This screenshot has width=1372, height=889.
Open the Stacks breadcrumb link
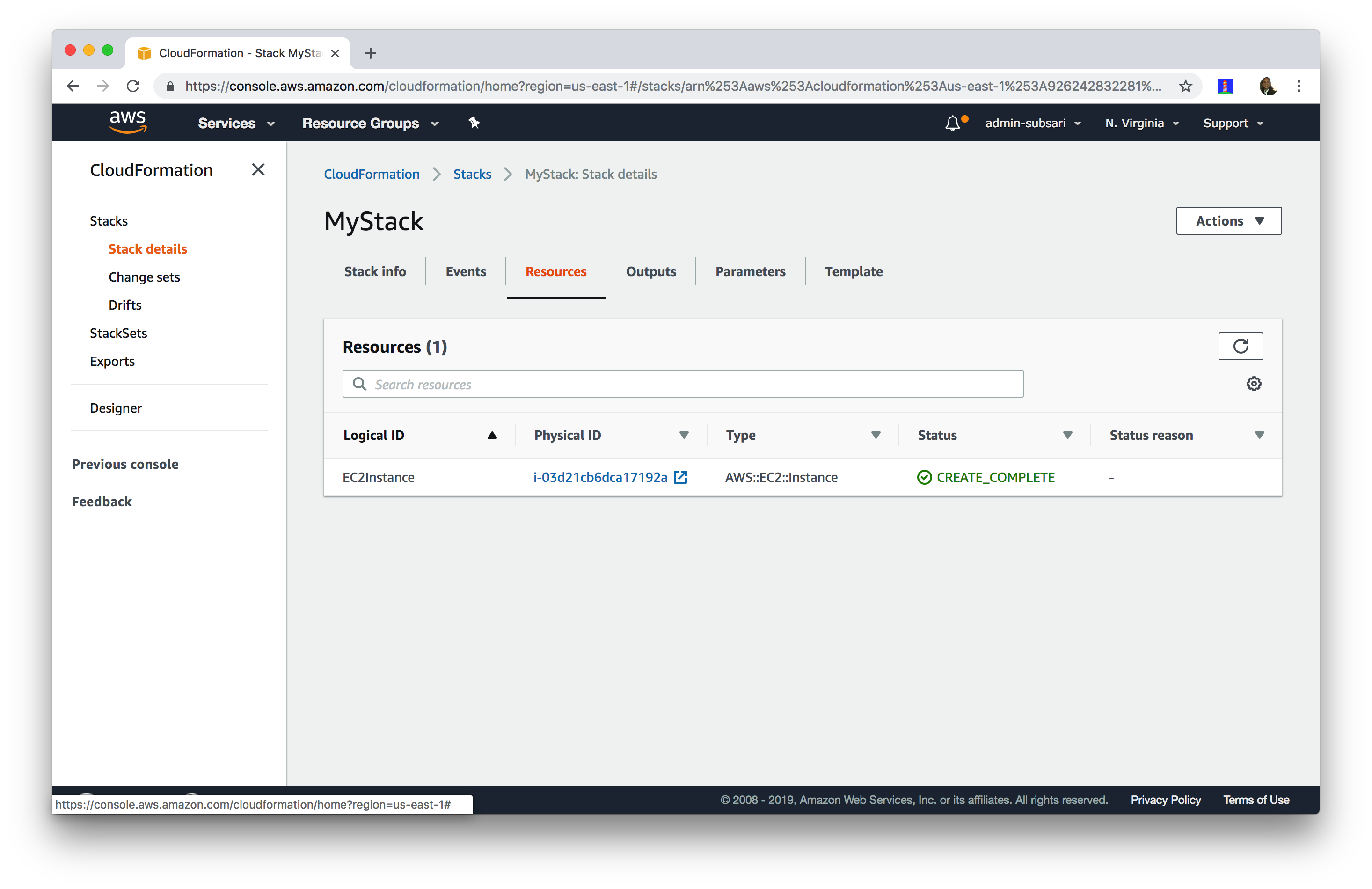coord(472,174)
